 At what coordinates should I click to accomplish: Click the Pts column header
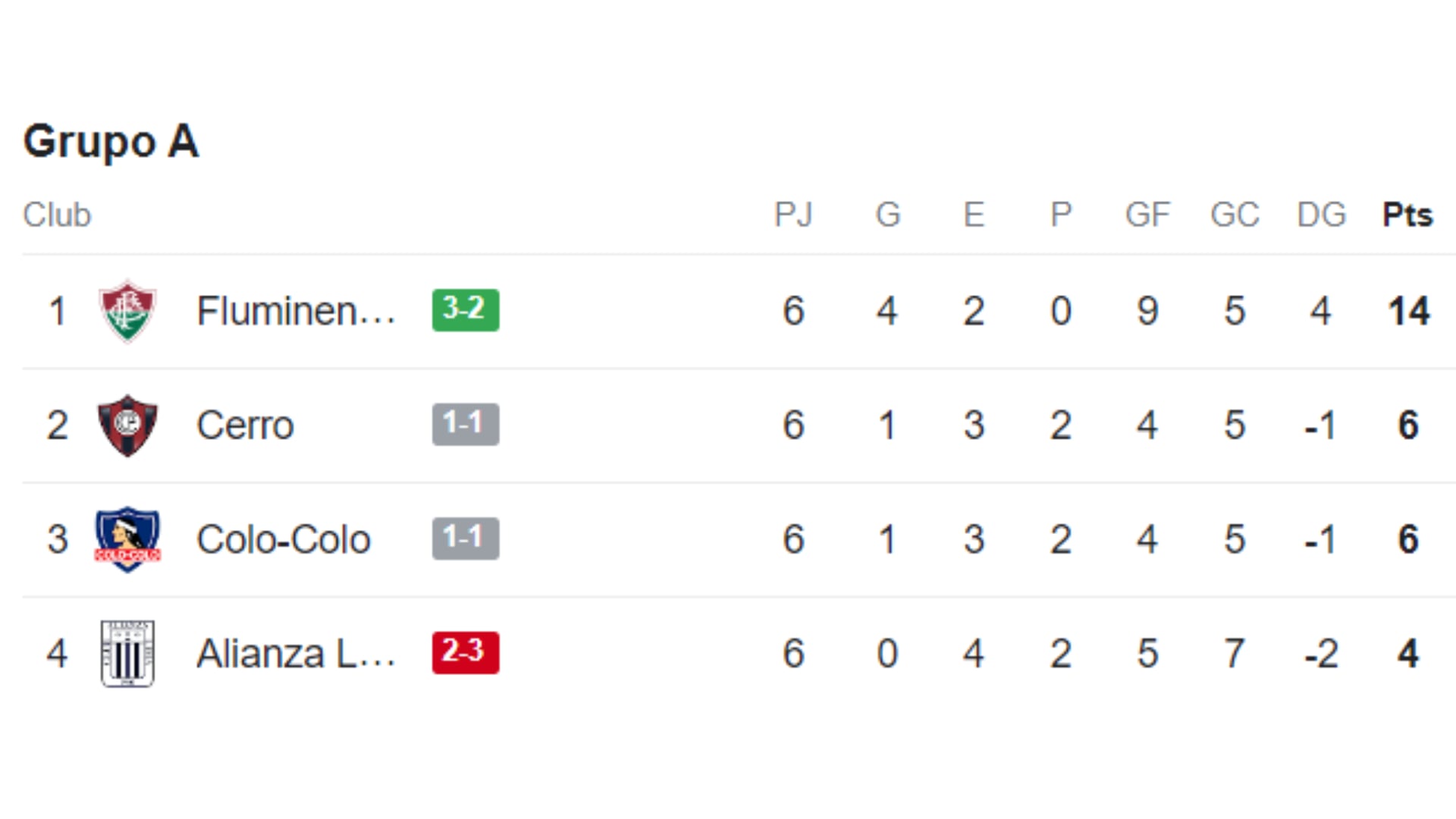[1407, 215]
